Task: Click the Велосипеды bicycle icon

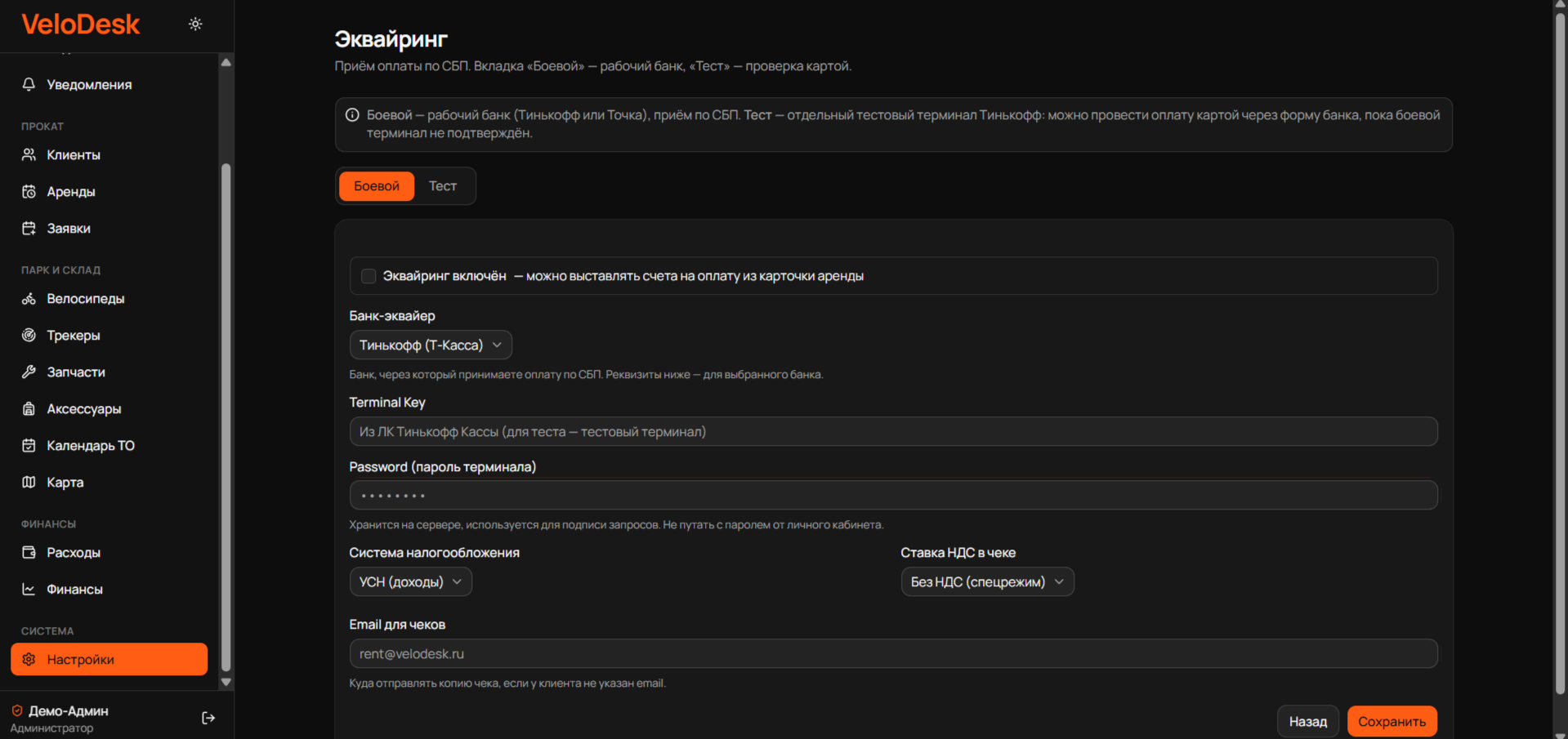Action: pos(29,299)
